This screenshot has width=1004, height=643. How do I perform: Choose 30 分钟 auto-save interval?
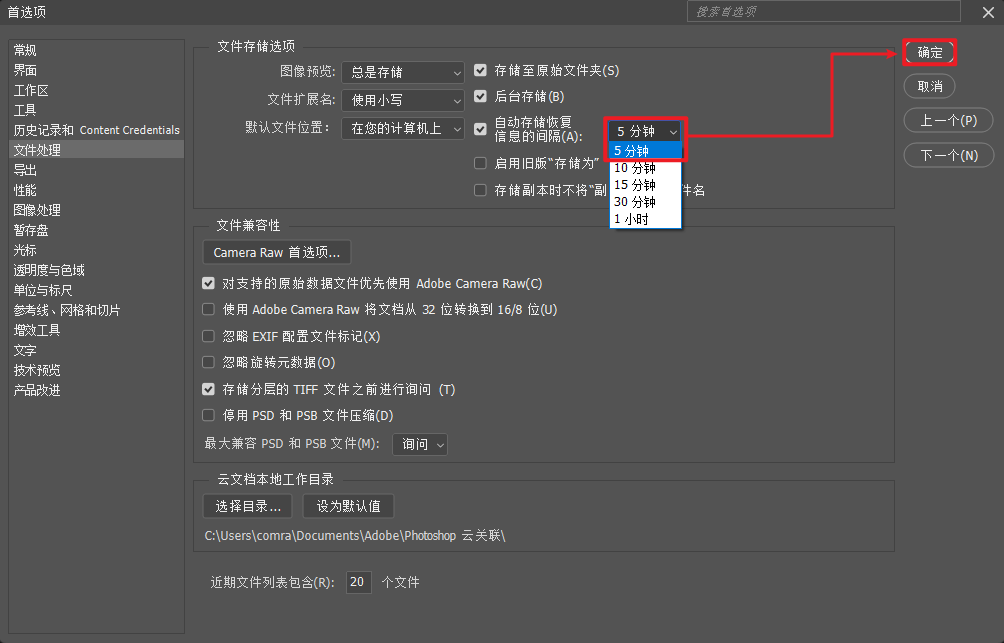click(645, 202)
